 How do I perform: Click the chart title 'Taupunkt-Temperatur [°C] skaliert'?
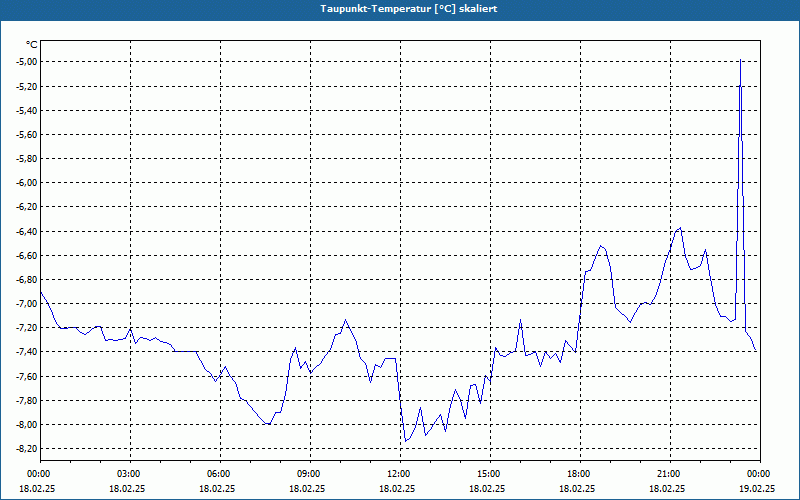[409, 9]
